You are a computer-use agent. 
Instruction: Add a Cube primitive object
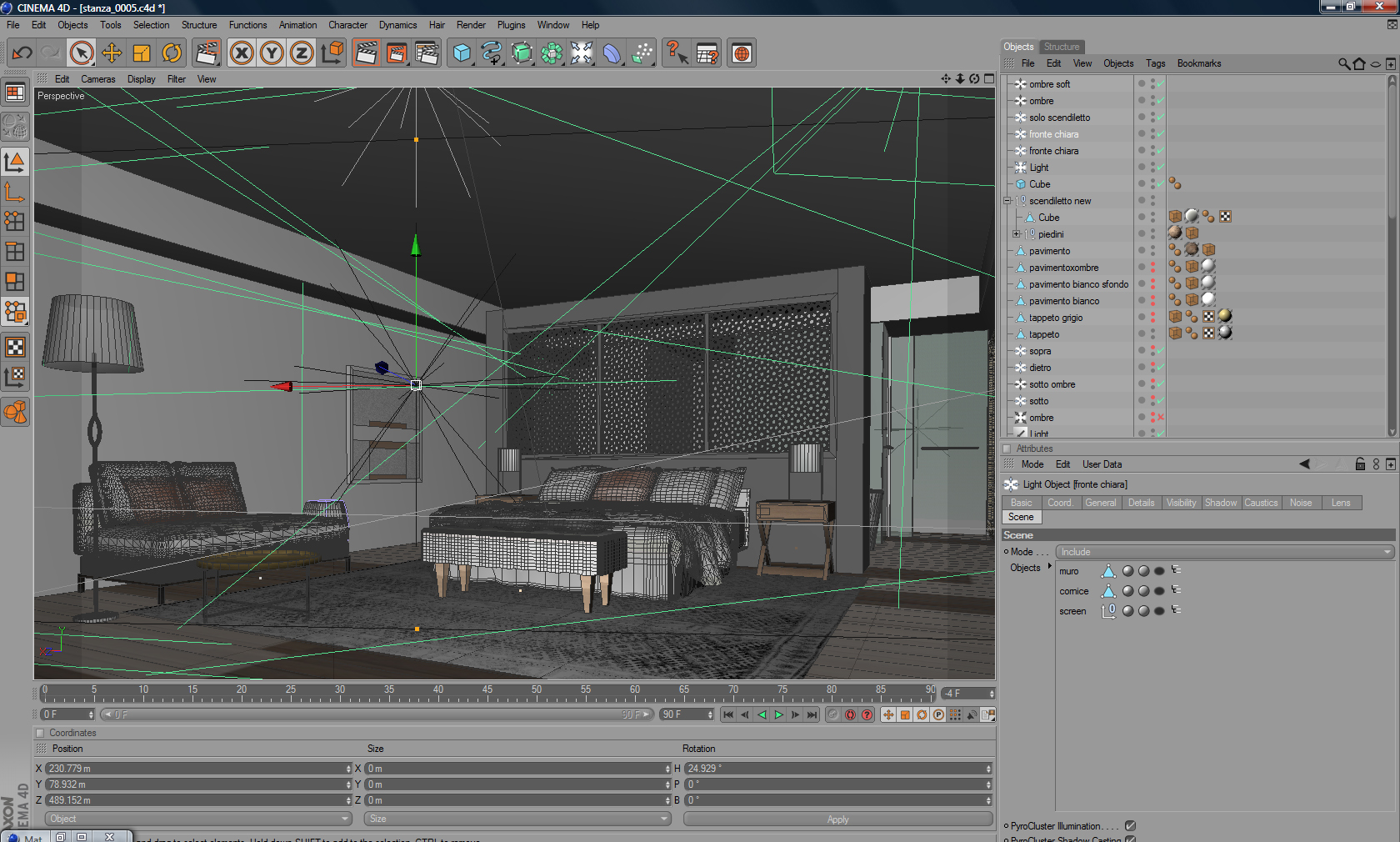[462, 53]
